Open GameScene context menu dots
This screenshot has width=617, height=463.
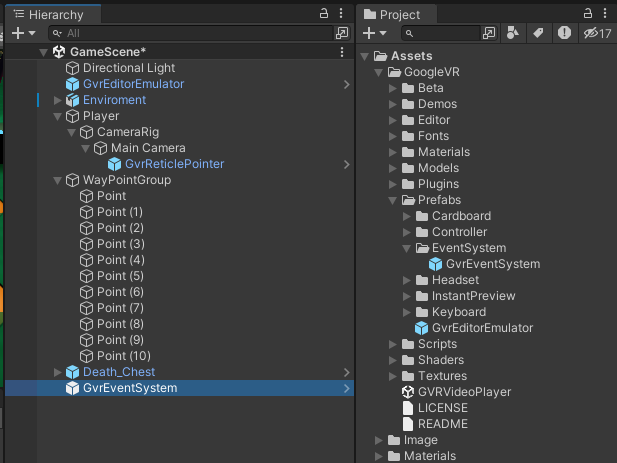tap(342, 52)
